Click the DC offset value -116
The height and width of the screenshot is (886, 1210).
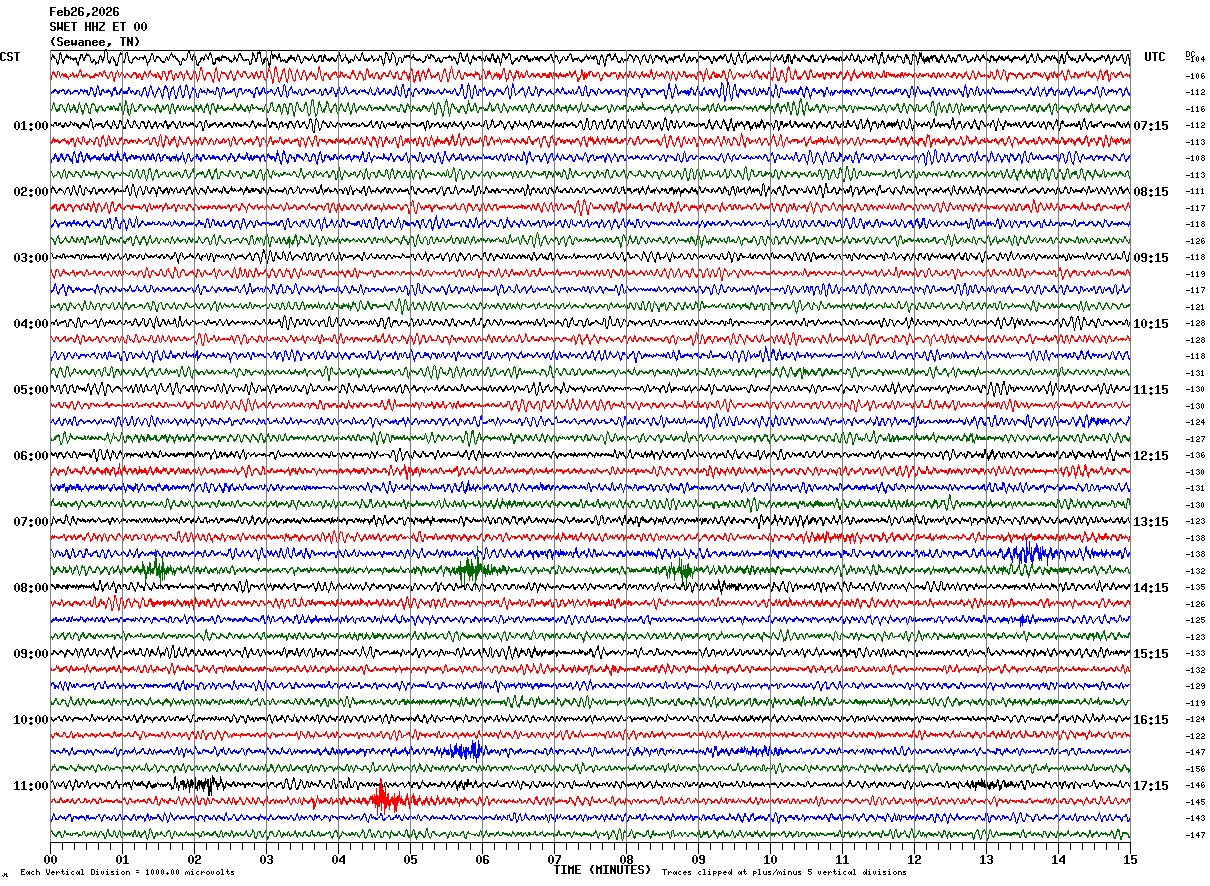[1195, 109]
